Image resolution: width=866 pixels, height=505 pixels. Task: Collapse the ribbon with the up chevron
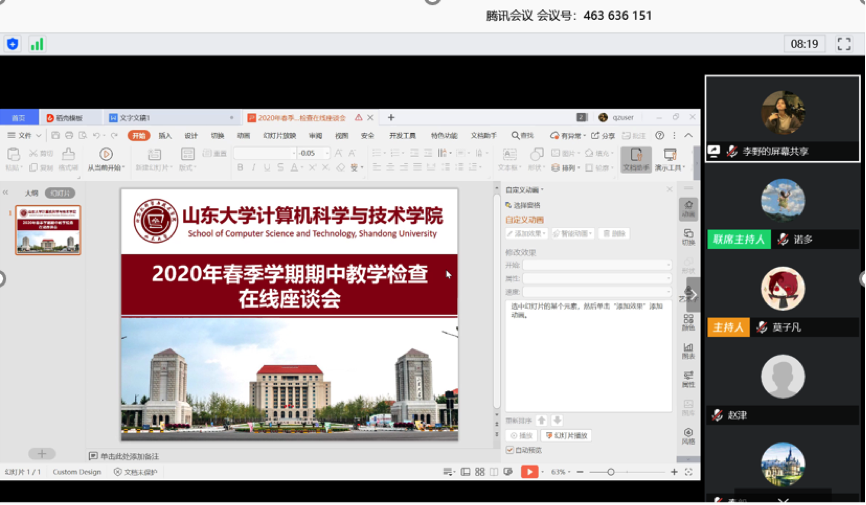coord(689,135)
